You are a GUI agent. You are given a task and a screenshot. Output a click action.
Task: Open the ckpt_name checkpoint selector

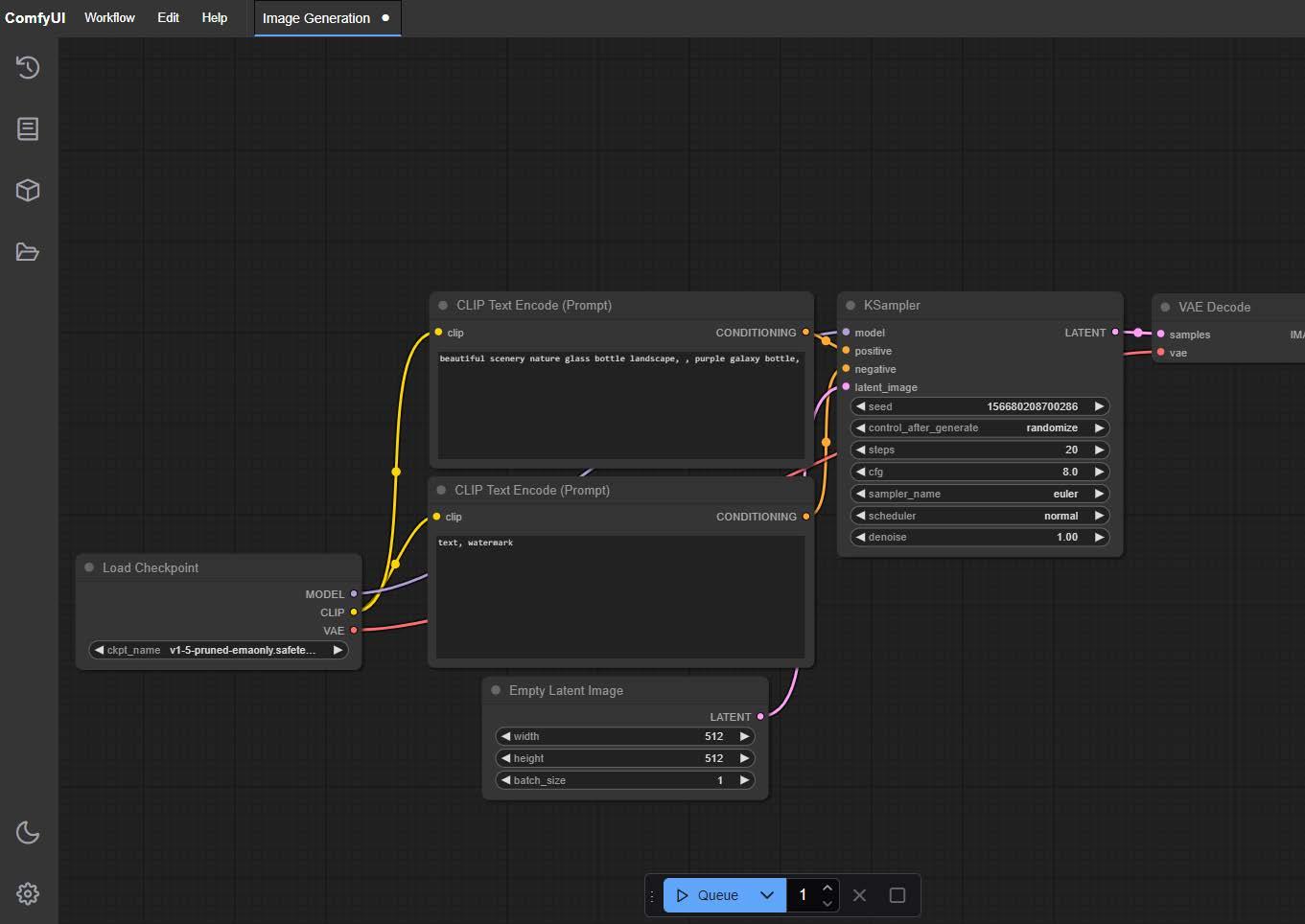(219, 650)
